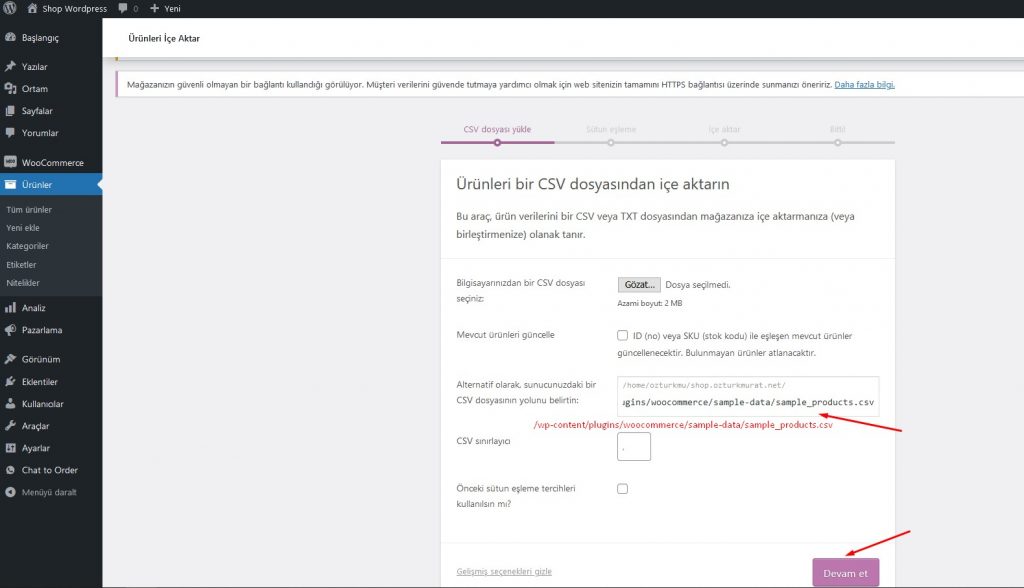1024x588 pixels.
Task: Click the Başlangıç dashboard icon
Action: coord(10,38)
